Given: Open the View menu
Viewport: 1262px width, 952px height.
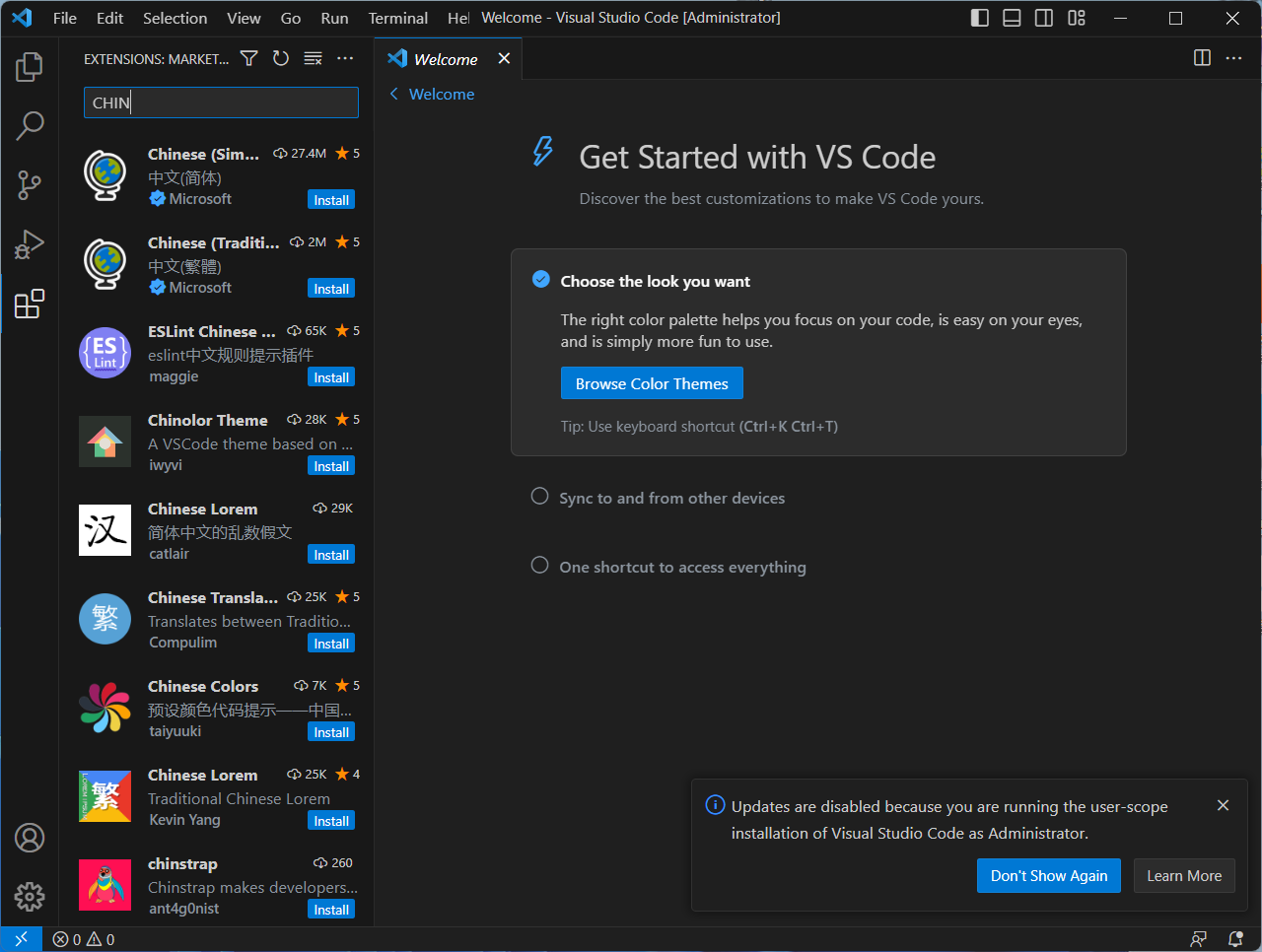Looking at the screenshot, I should click(x=244, y=18).
